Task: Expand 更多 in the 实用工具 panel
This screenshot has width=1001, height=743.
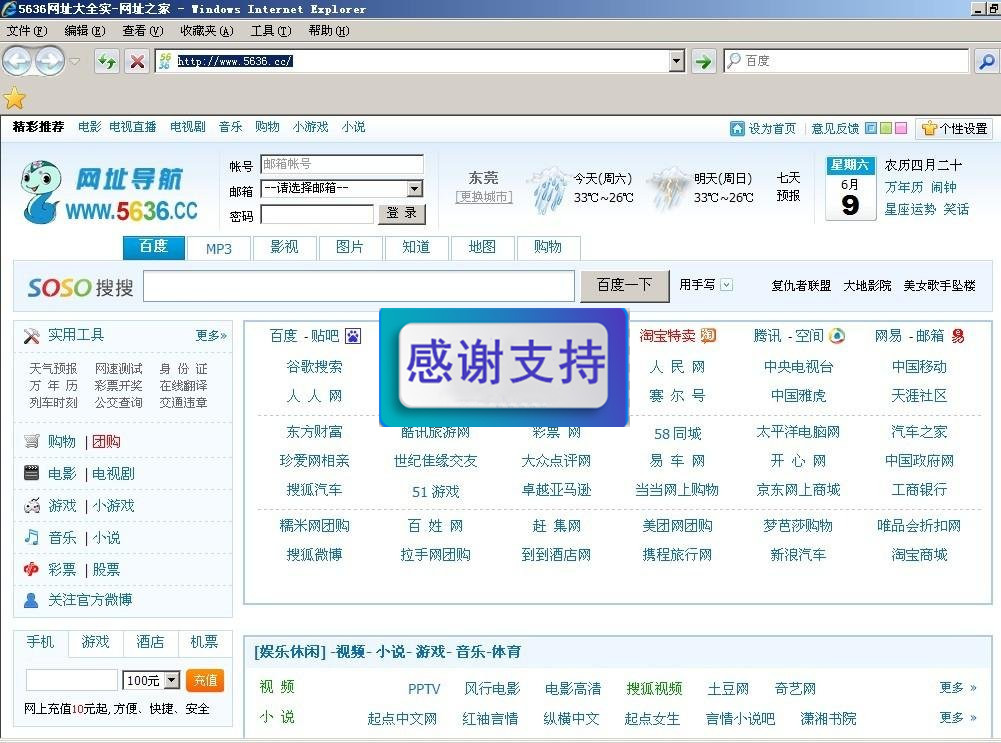Action: coord(211,336)
